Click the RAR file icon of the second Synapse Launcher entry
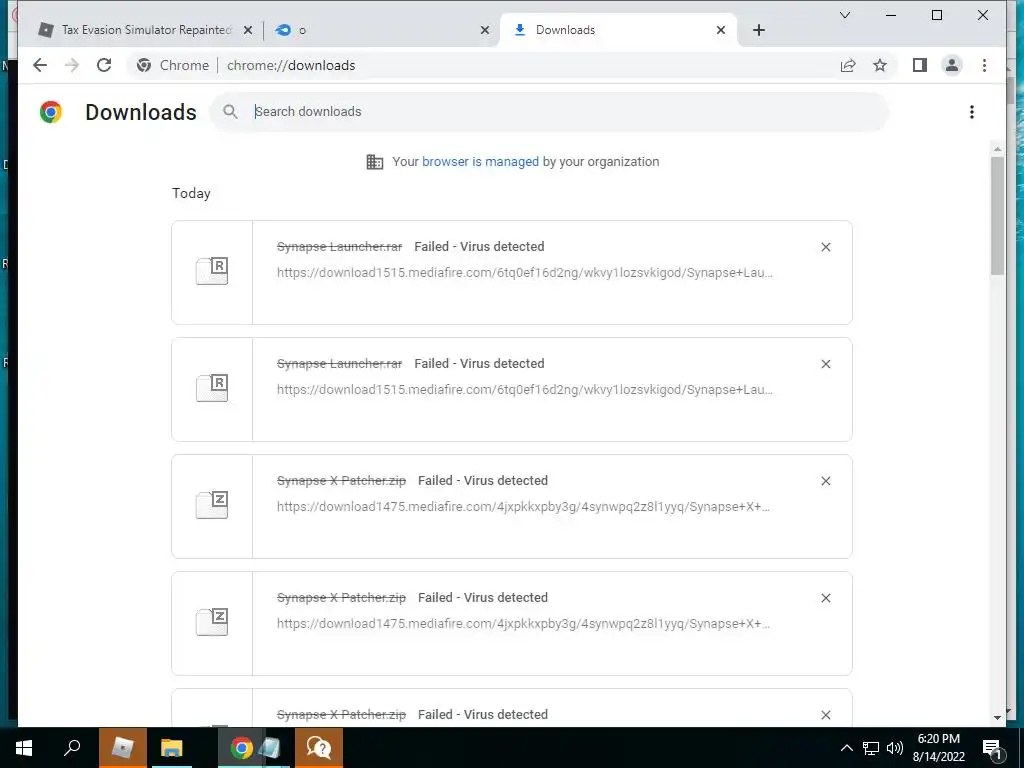Screen dimensions: 1024x768 point(212,388)
